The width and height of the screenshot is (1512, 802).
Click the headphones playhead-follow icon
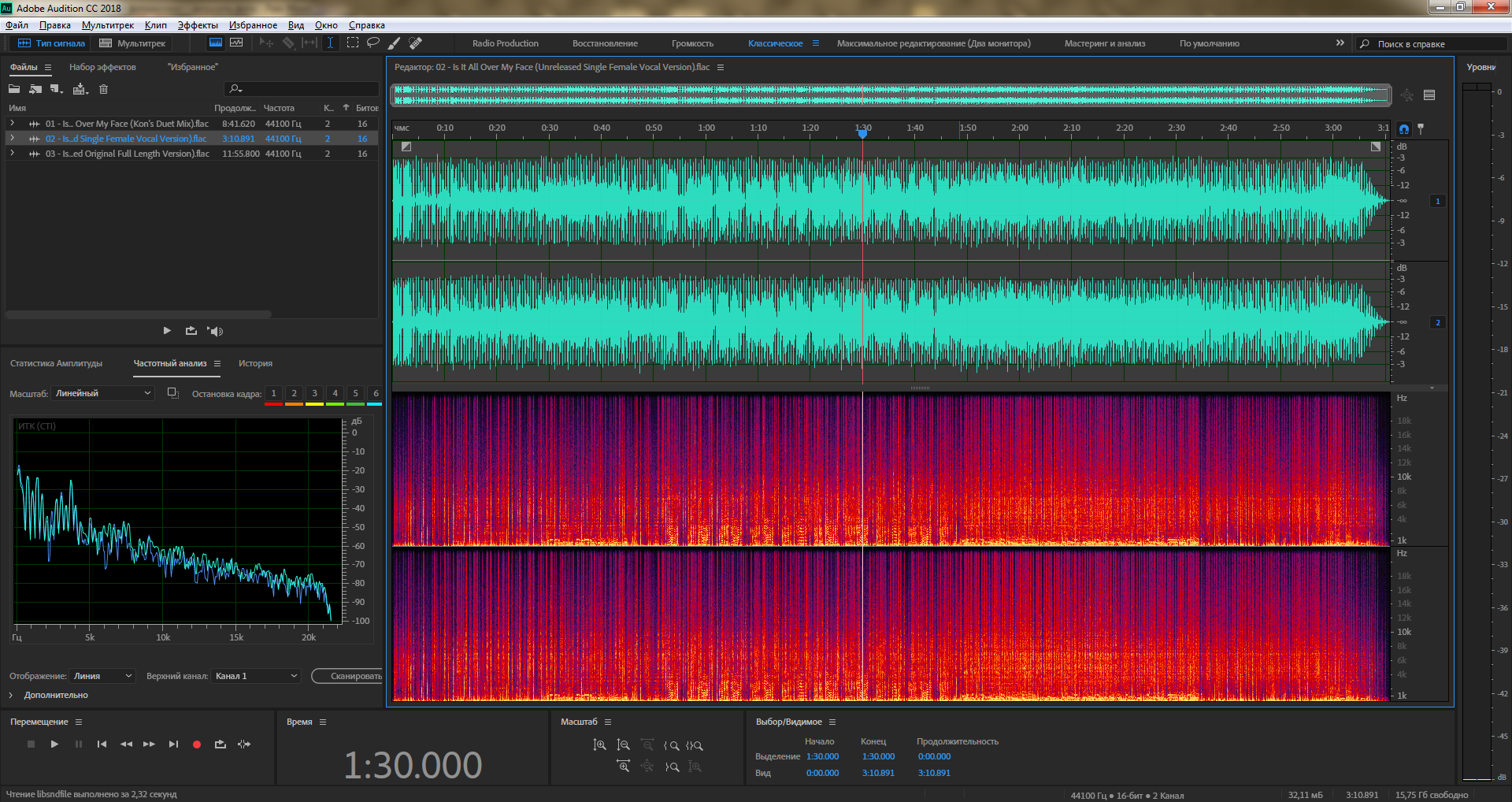pyautogui.click(x=1403, y=128)
